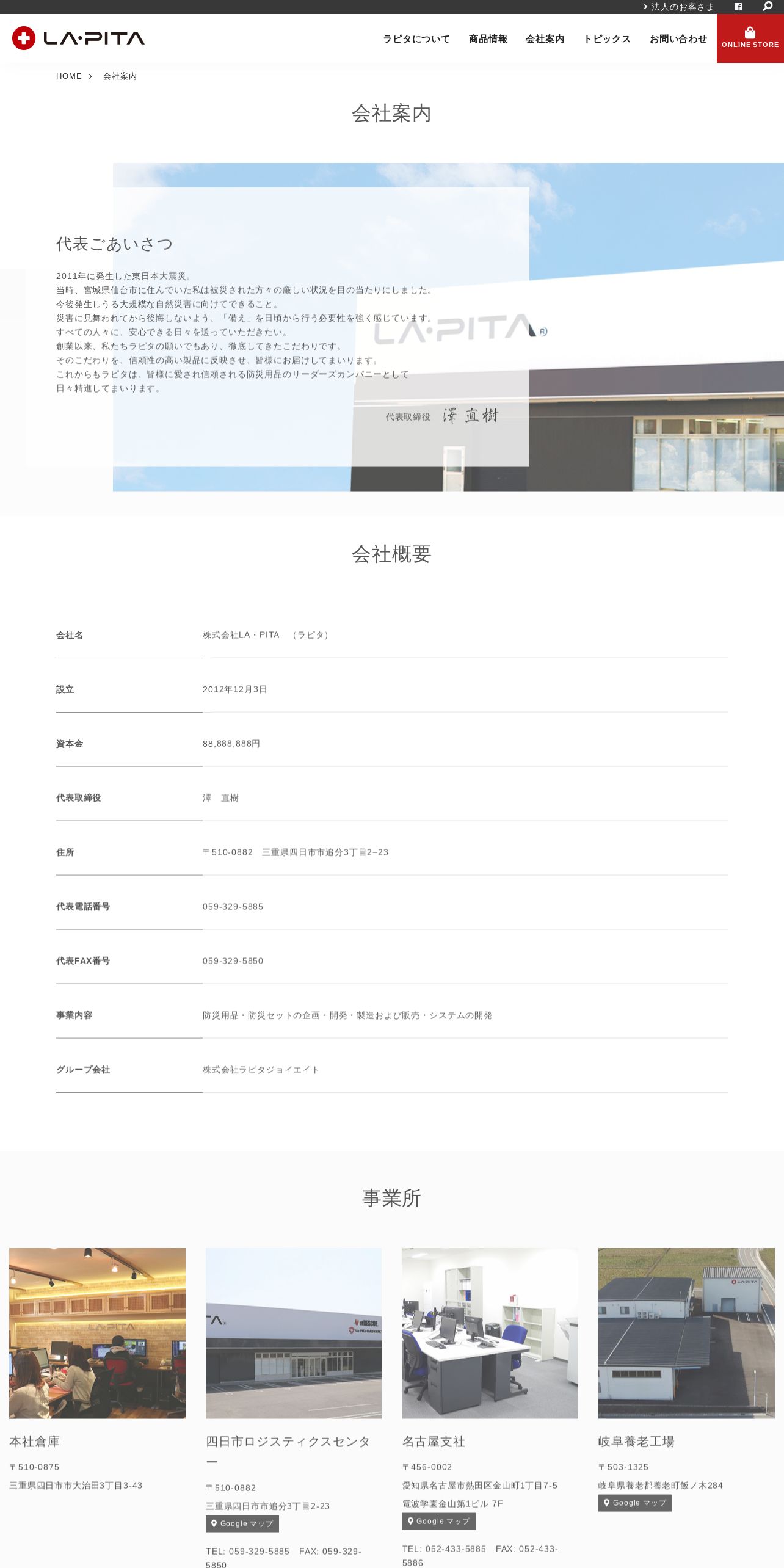Open the Google map for 四日市ロジスティクスセンター

[242, 1523]
